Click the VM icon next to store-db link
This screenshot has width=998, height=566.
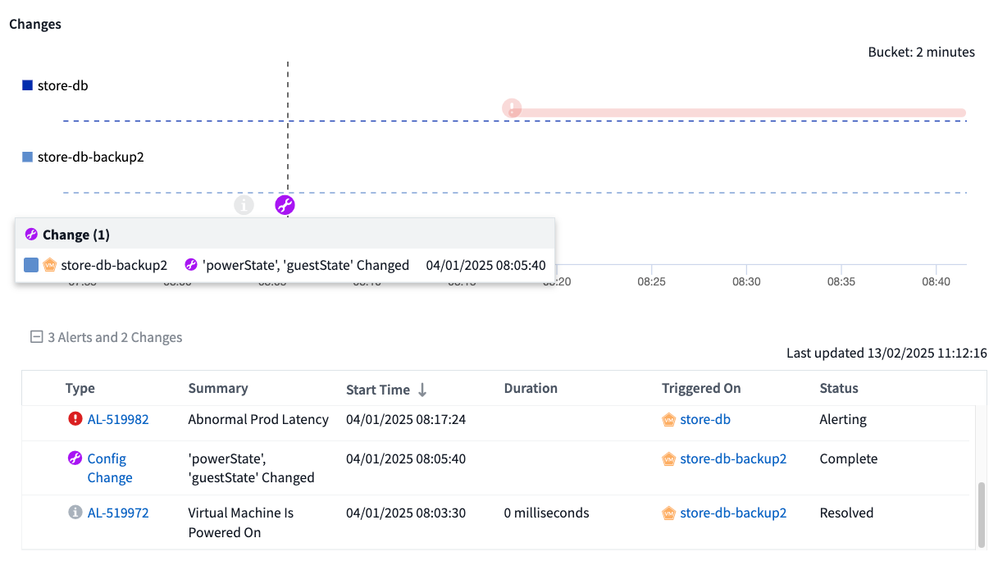pyautogui.click(x=669, y=420)
